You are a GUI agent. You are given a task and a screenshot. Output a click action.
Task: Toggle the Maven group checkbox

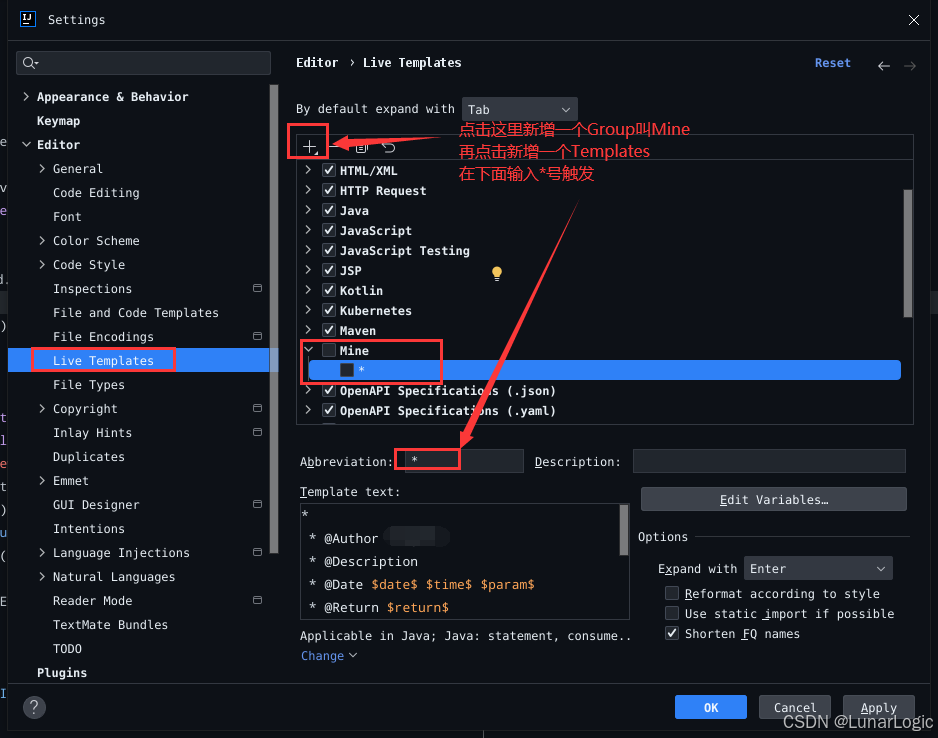pos(328,330)
